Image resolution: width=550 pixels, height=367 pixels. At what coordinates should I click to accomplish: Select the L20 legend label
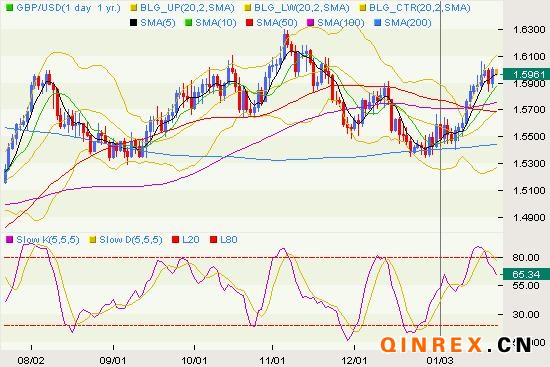pyautogui.click(x=191, y=240)
